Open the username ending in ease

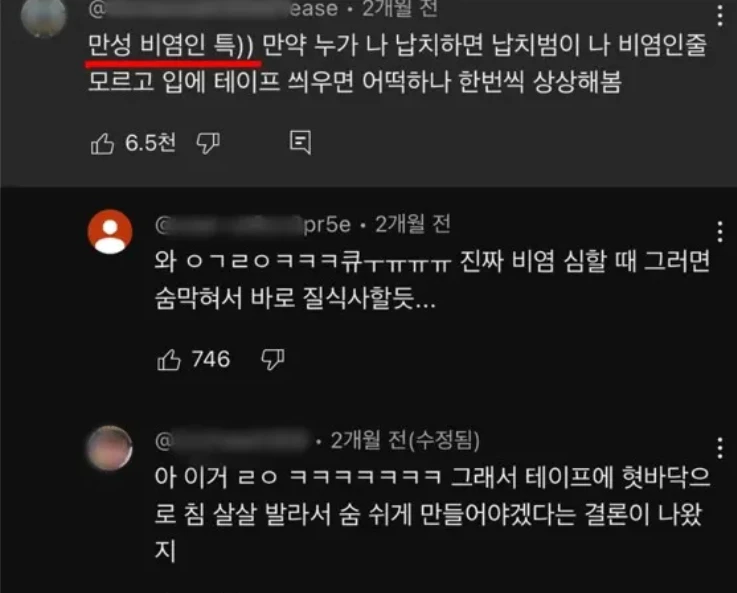[213, 9]
